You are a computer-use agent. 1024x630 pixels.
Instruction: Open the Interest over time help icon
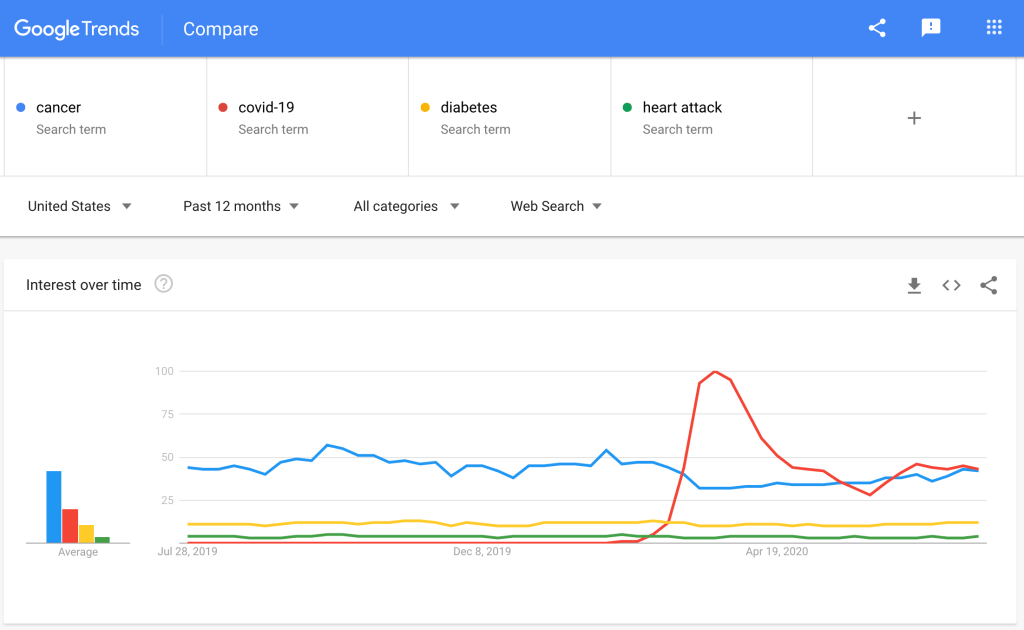click(164, 284)
